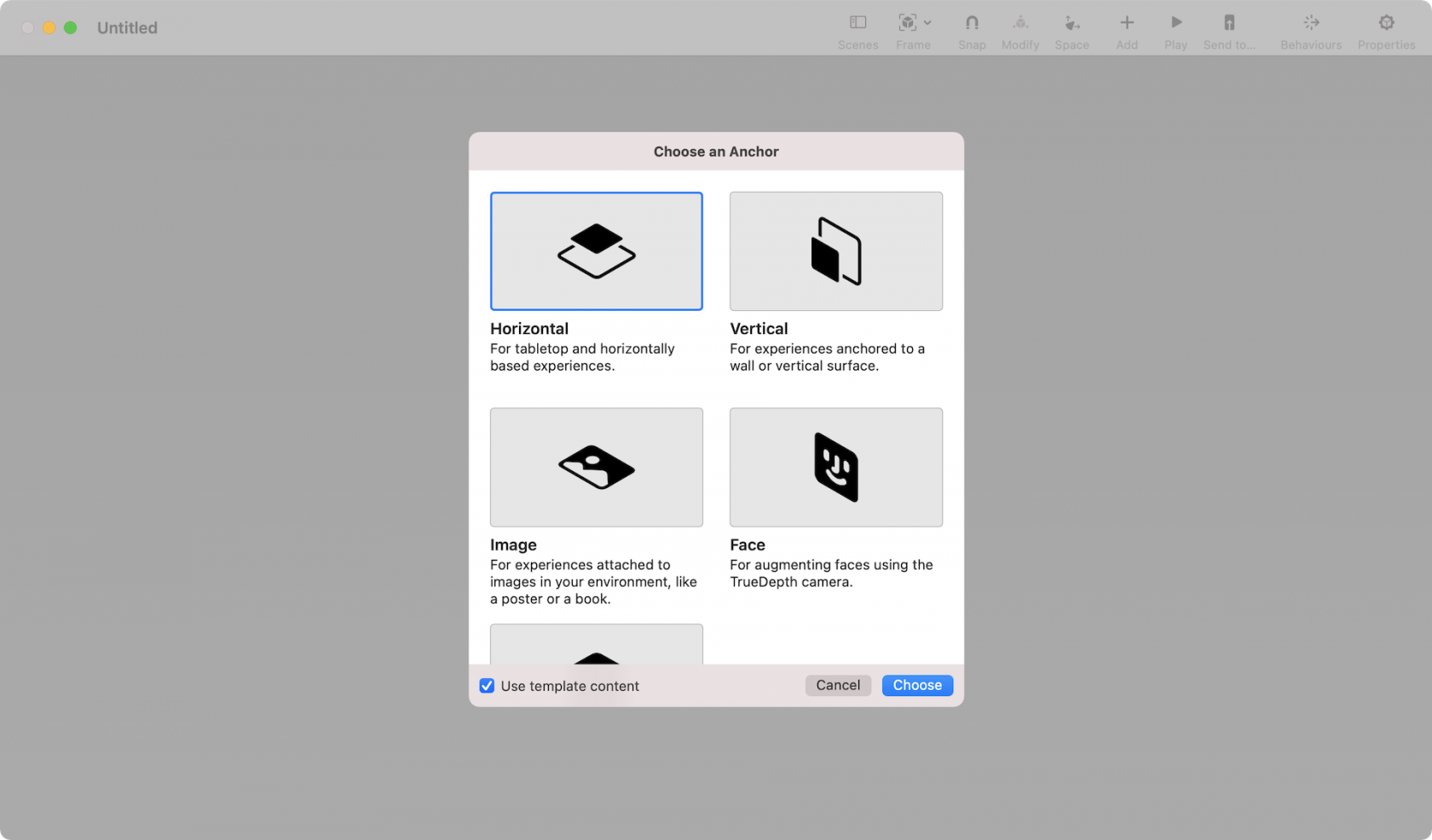Select the Snap tool
Viewport: 1432px width, 840px height.
[972, 23]
